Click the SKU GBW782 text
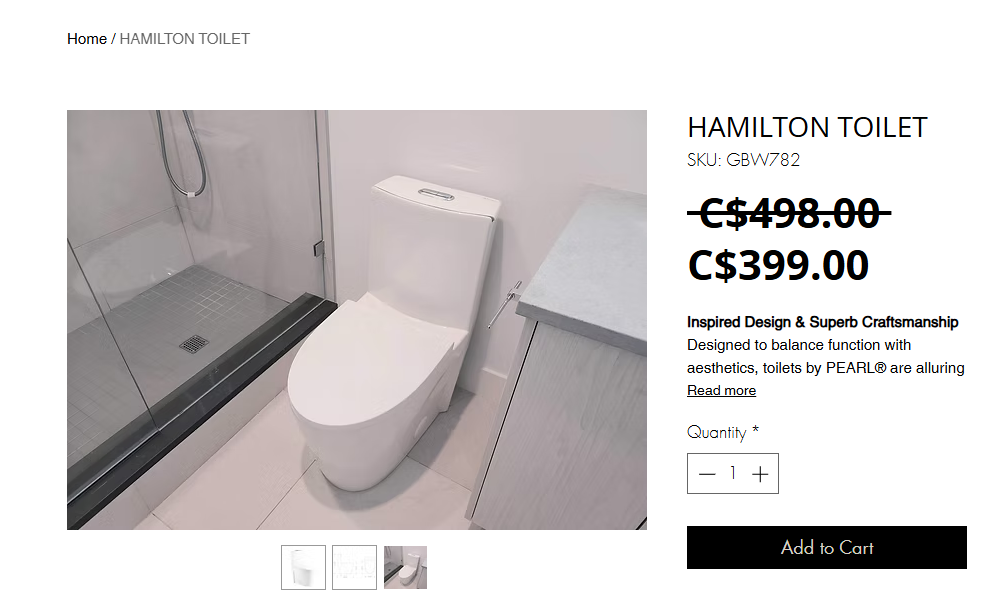992x604 pixels. click(x=743, y=160)
